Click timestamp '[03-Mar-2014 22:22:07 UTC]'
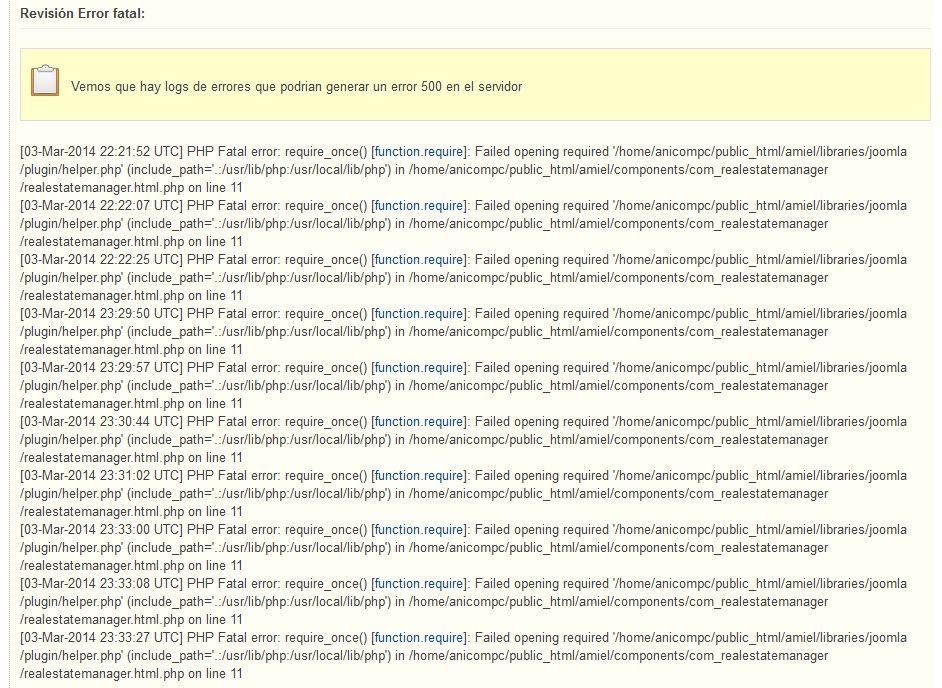 102,206
